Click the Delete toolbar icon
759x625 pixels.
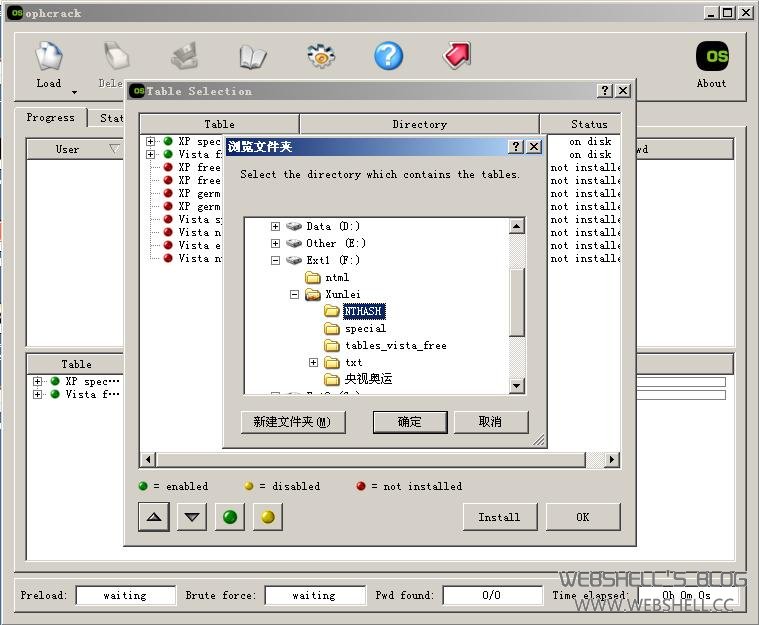click(x=116, y=56)
